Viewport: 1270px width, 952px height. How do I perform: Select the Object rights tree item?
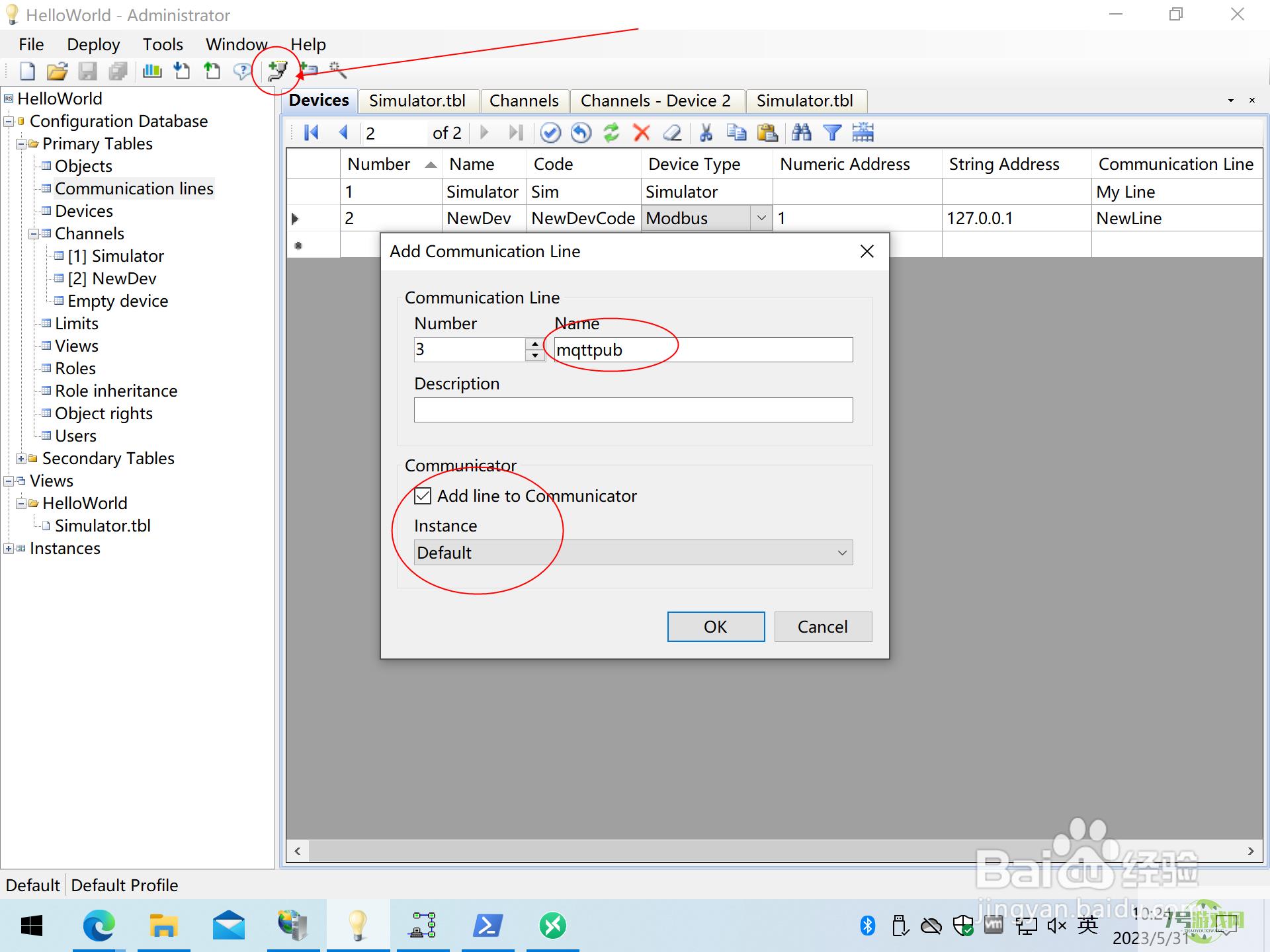(x=104, y=414)
